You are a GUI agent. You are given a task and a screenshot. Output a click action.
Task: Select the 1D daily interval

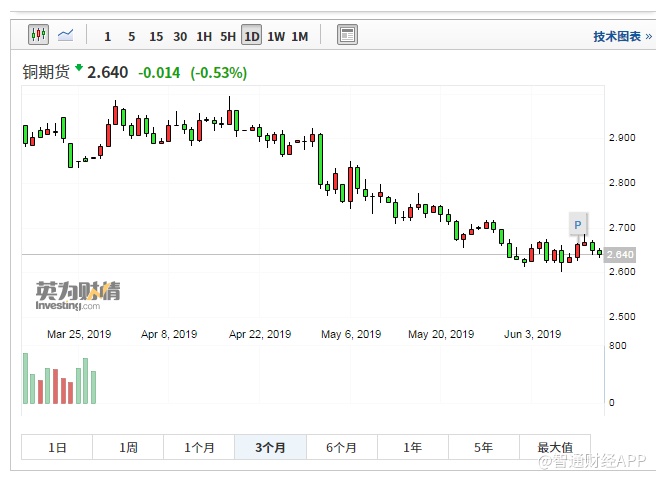coord(251,36)
